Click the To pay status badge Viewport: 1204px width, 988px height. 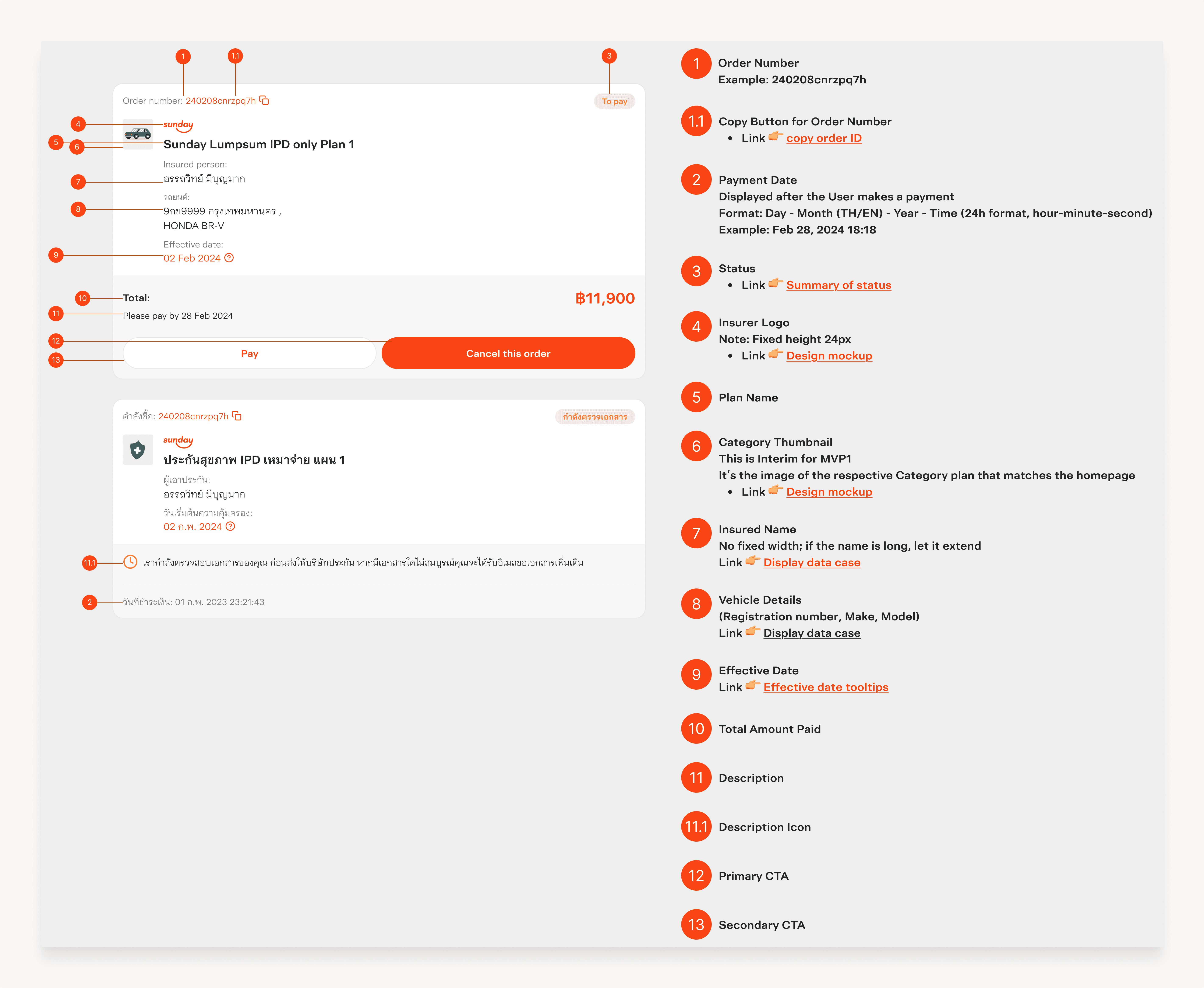(x=615, y=101)
